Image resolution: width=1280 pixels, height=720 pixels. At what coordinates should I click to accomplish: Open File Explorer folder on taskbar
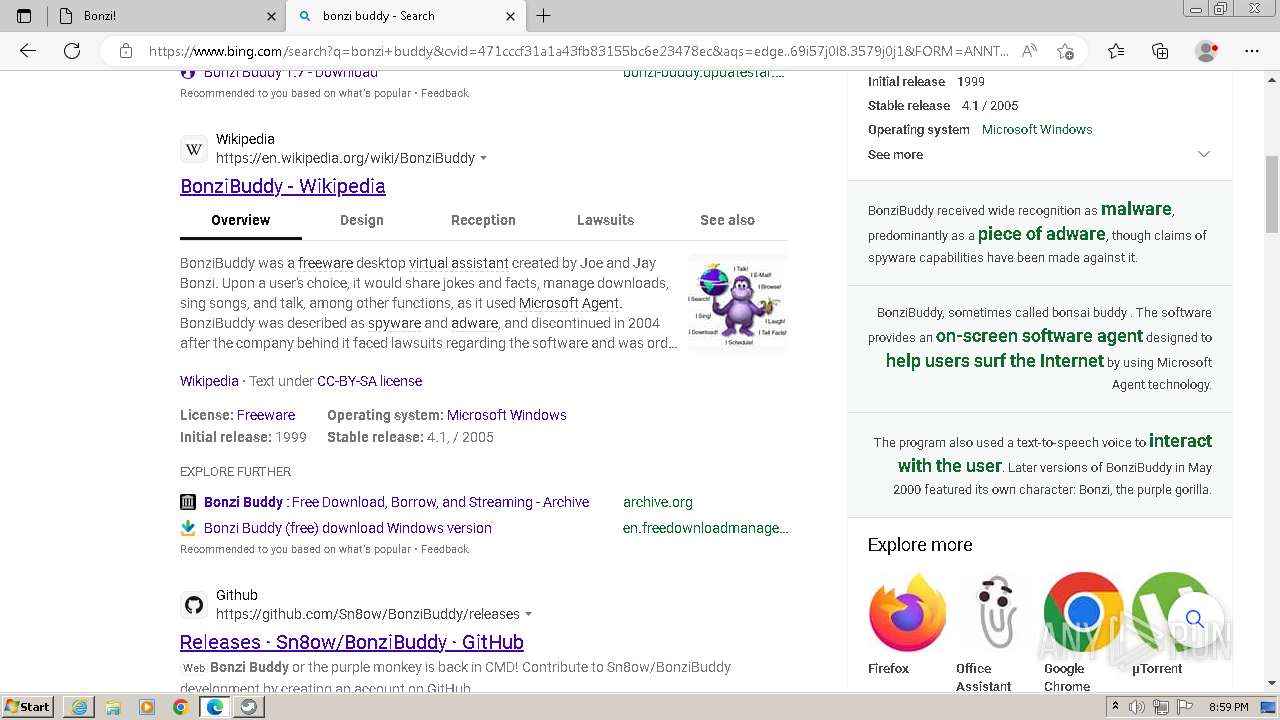(113, 707)
